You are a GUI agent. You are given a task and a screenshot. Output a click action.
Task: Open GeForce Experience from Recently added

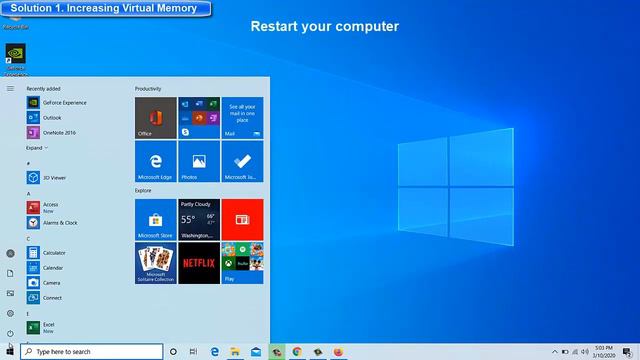click(x=57, y=102)
